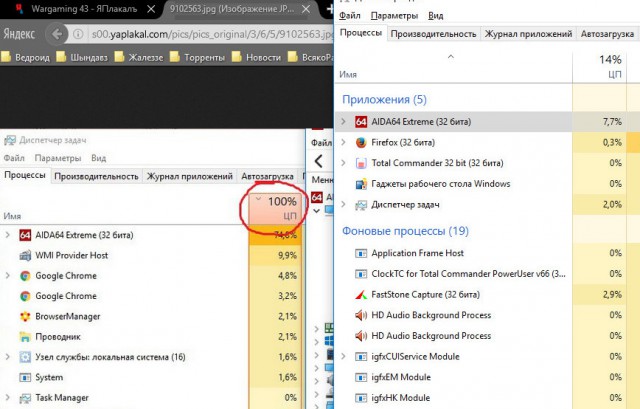640x409 pixels.
Task: Click the Task Manager process icon in left list
Action: (25, 398)
